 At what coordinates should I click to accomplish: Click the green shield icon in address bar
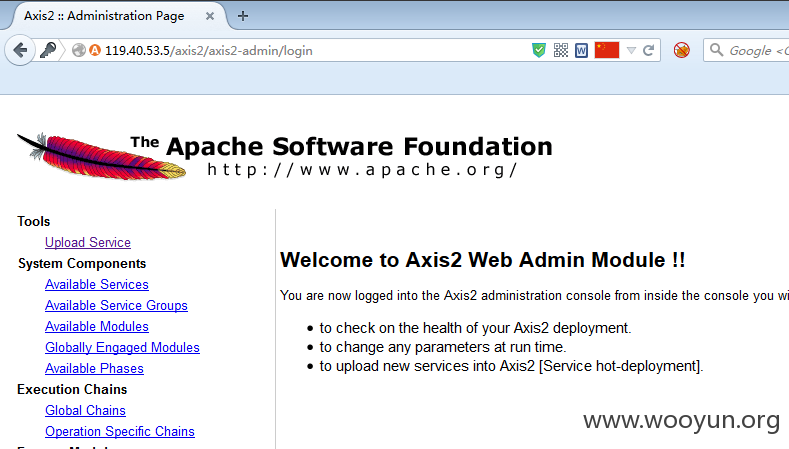[x=539, y=50]
